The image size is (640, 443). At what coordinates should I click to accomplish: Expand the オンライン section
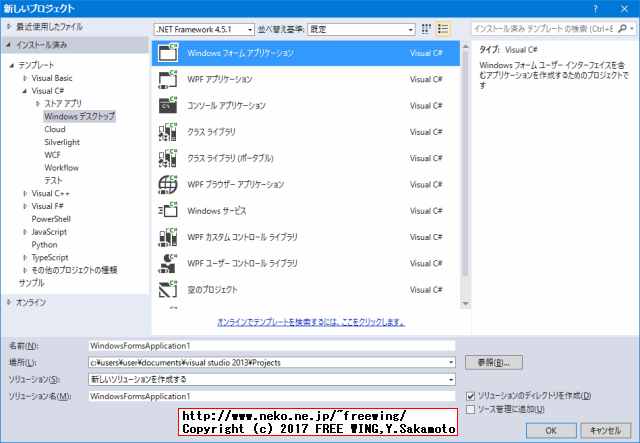tap(9, 303)
